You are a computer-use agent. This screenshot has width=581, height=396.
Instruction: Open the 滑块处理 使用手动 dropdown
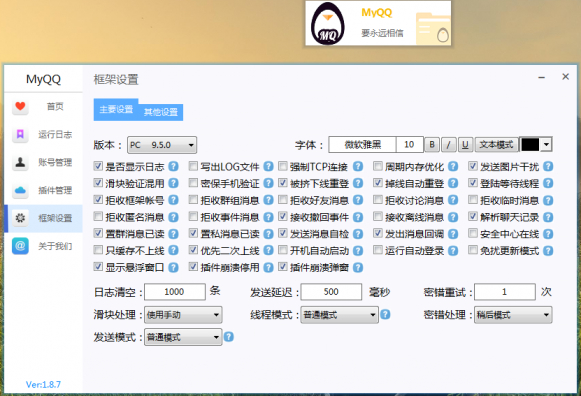183,315
